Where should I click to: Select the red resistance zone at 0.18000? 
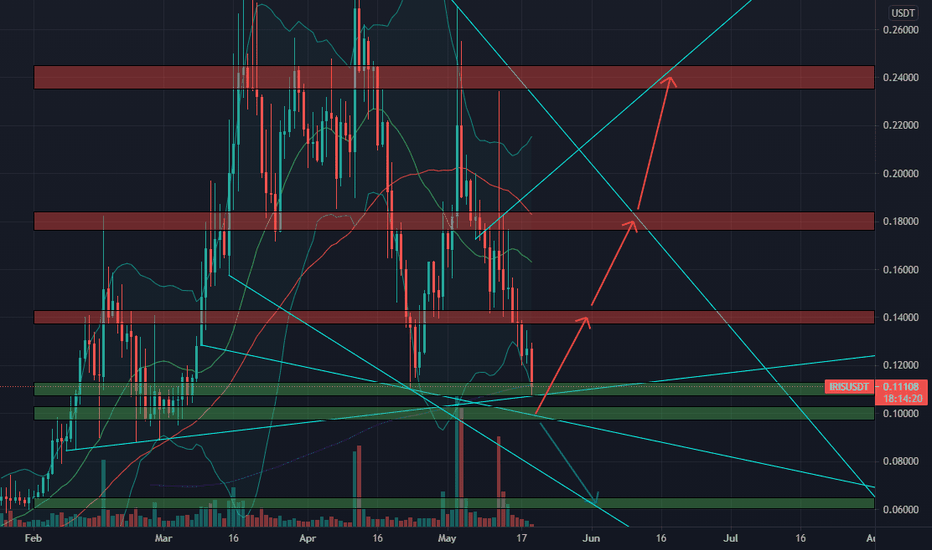click(454, 221)
